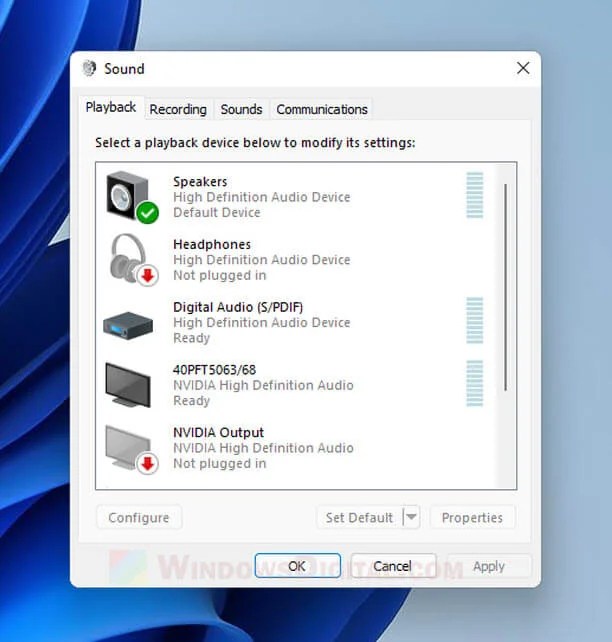Click the Speakers volume level meter
Viewport: 612px width, 642px height.
[474, 195]
